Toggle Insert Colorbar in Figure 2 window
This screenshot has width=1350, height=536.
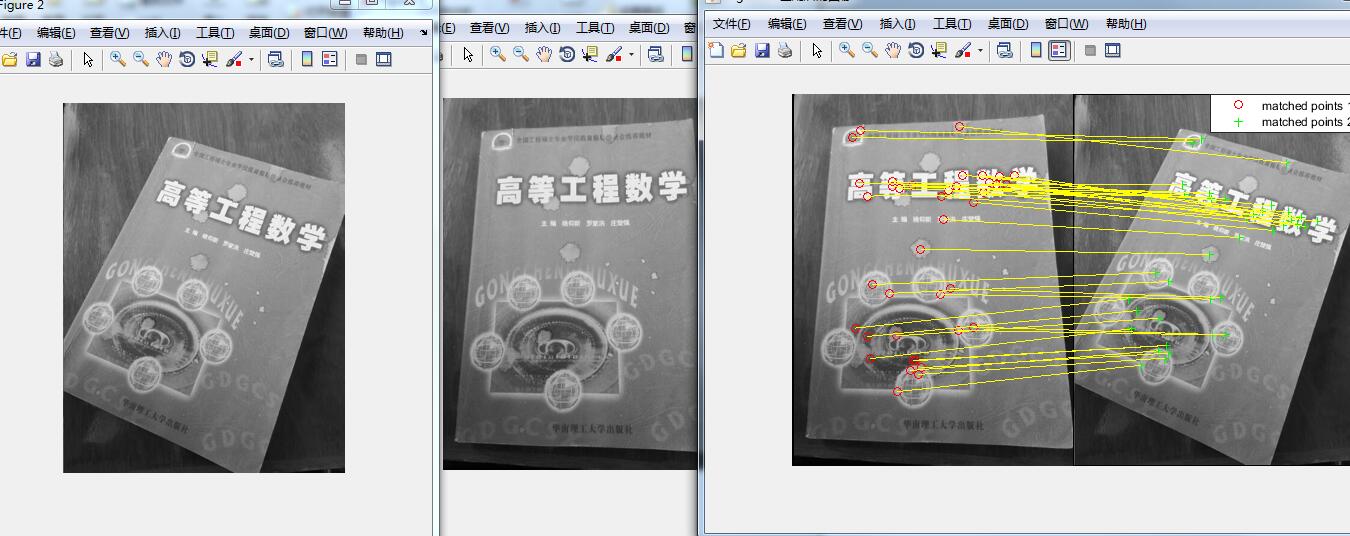click(x=307, y=60)
